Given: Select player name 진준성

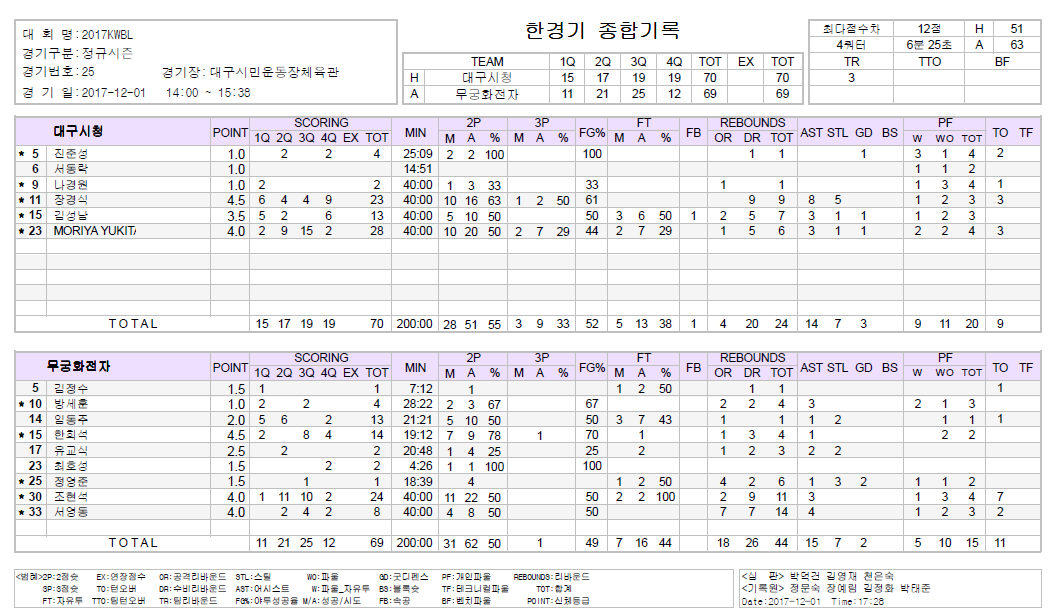Looking at the screenshot, I should pos(71,154).
